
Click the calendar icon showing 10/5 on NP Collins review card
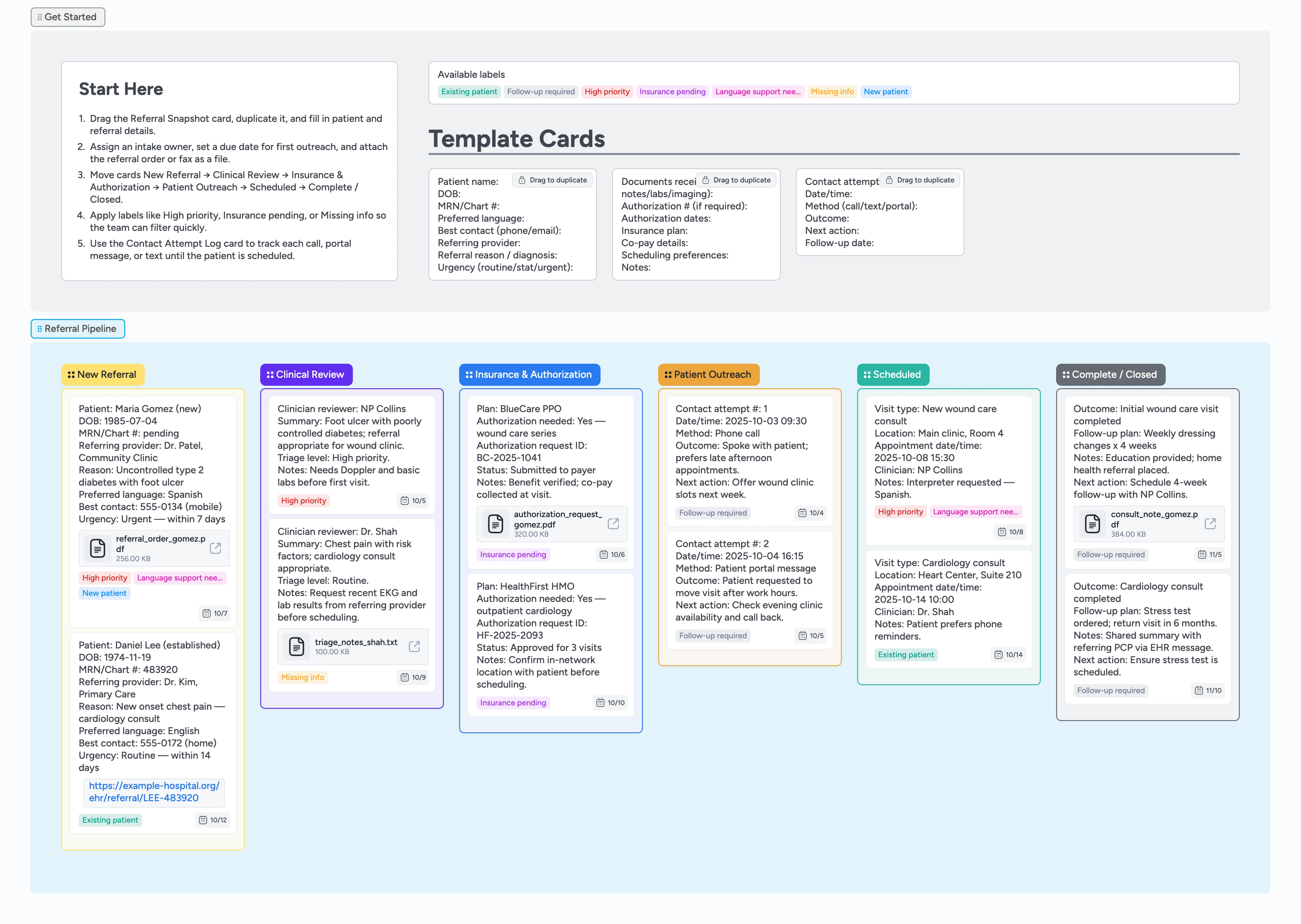click(x=404, y=501)
